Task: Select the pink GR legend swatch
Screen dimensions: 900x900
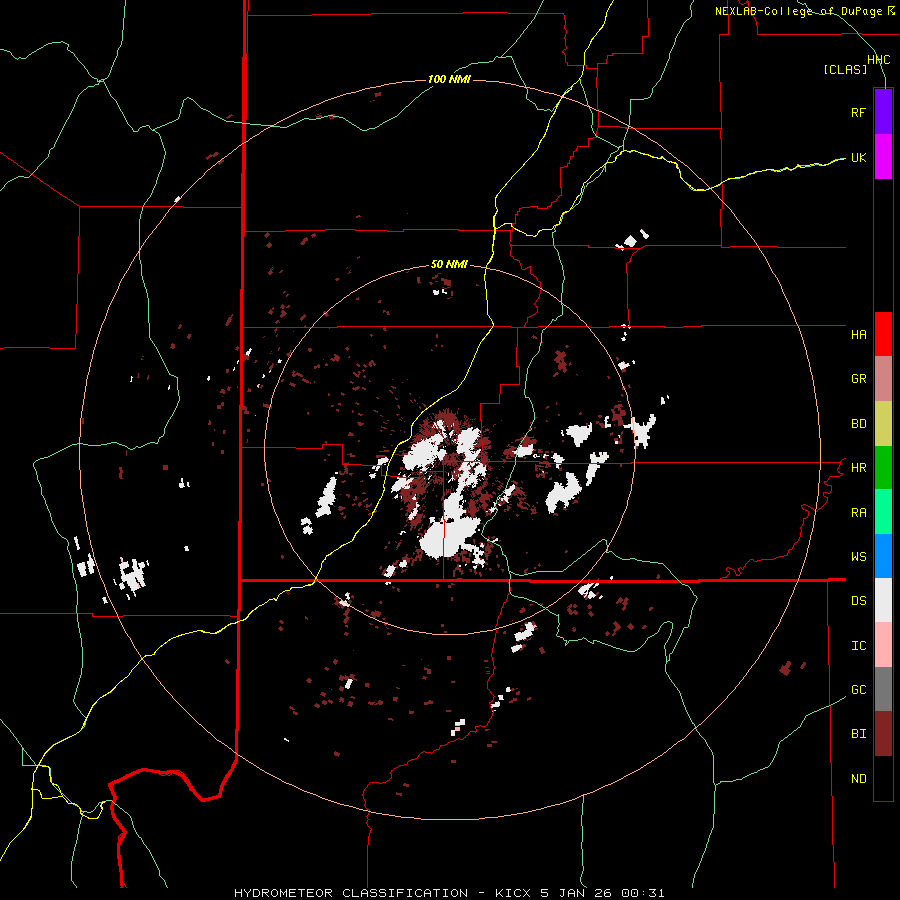Action: pyautogui.click(x=883, y=379)
